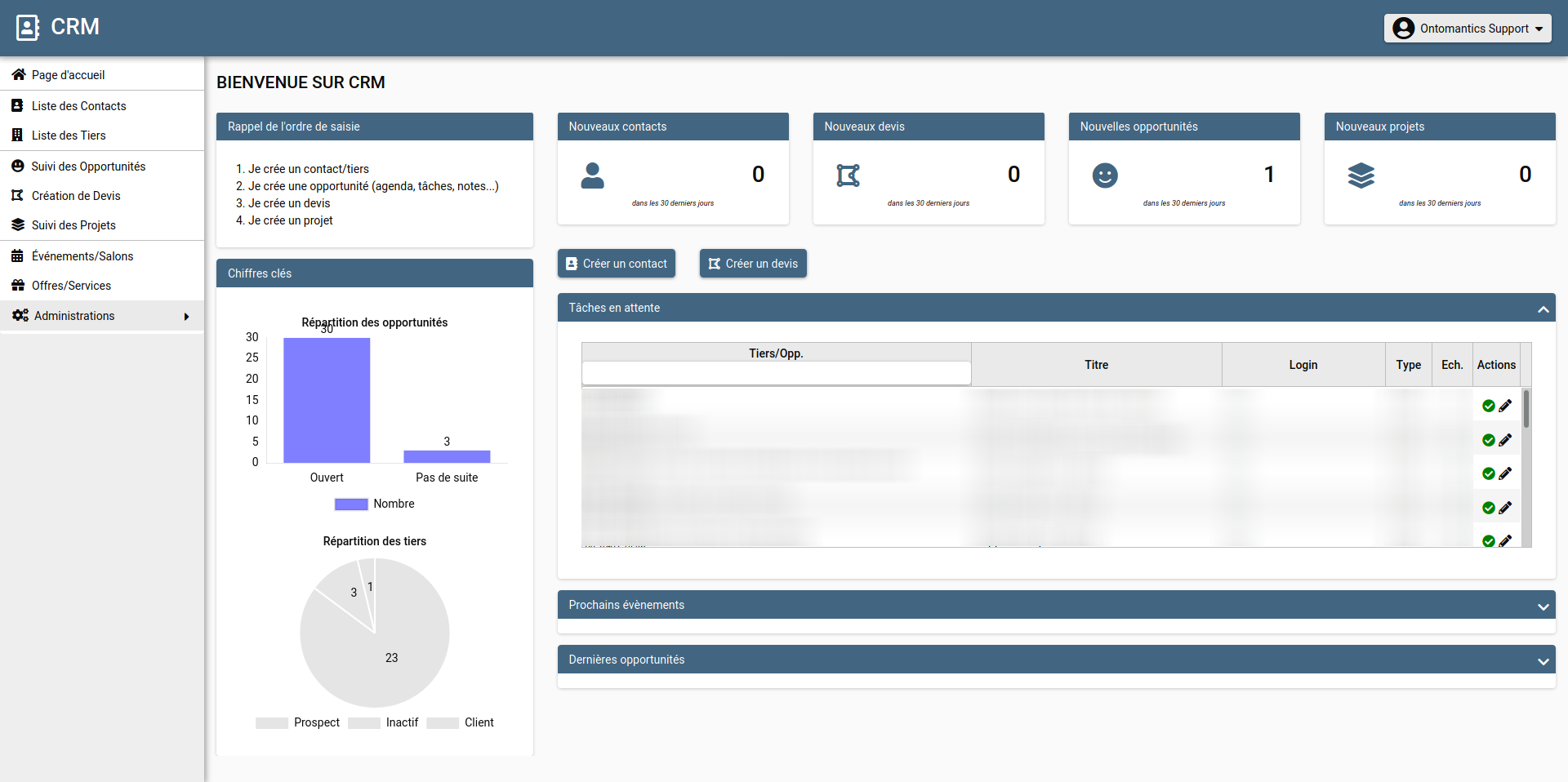
Task: Click the Ech. column header
Action: click(x=1452, y=365)
